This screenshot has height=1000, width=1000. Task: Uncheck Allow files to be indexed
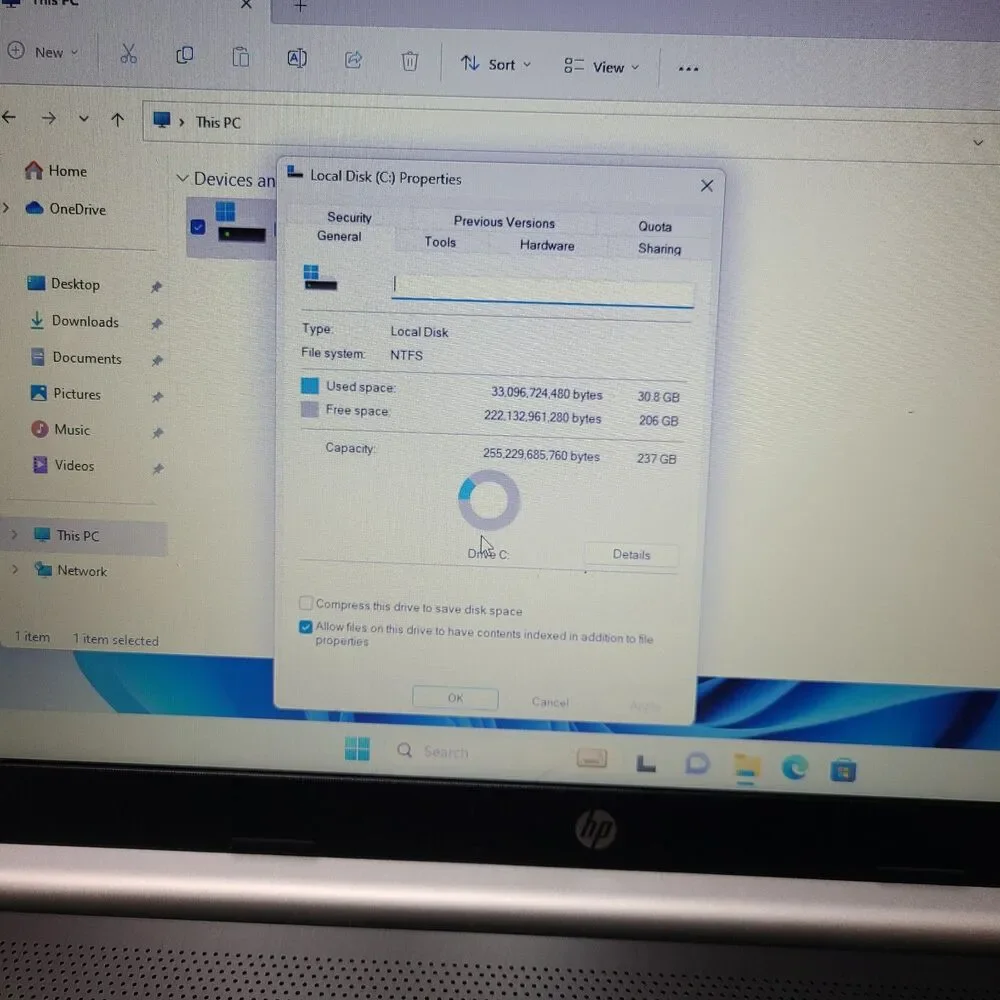pos(305,627)
